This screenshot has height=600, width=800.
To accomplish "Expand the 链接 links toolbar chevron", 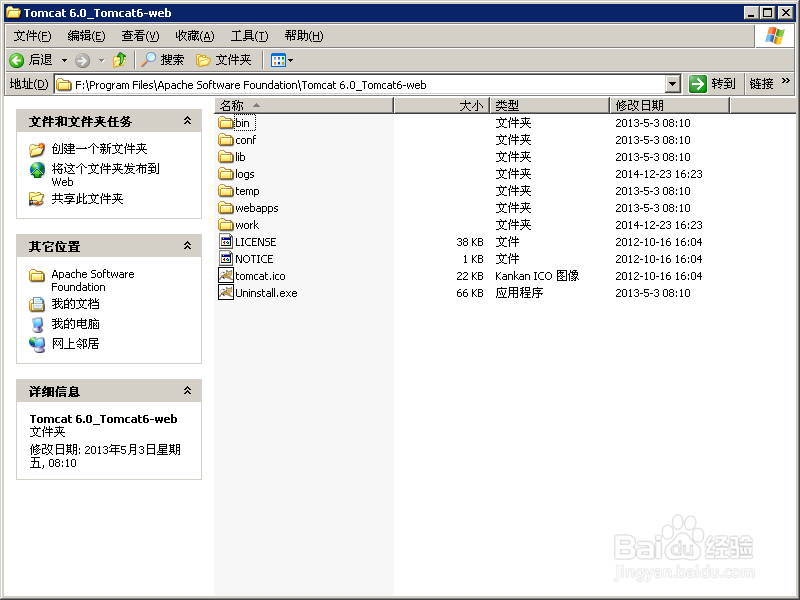I will 786,81.
